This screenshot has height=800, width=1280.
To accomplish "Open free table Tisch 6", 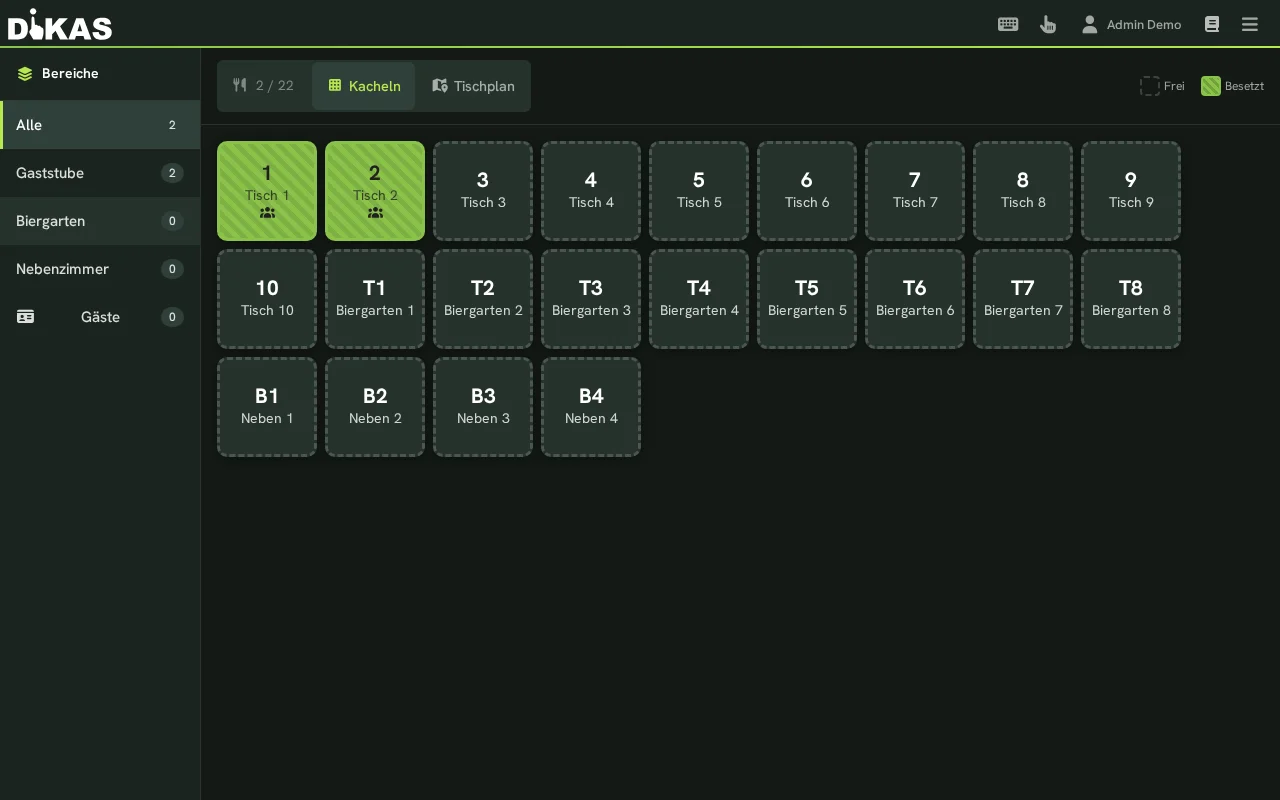I will point(807,191).
